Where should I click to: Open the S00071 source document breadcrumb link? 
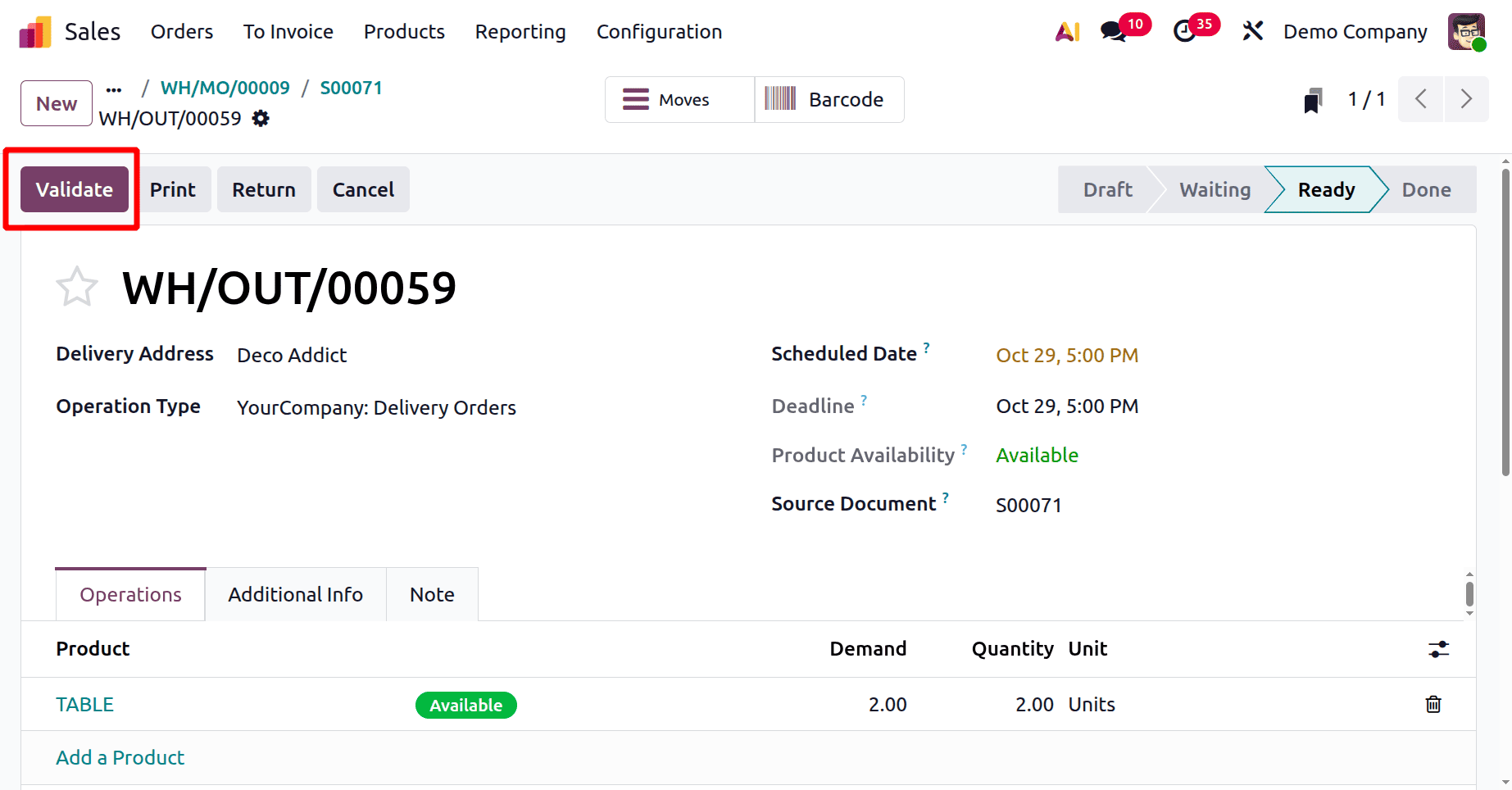pos(351,88)
